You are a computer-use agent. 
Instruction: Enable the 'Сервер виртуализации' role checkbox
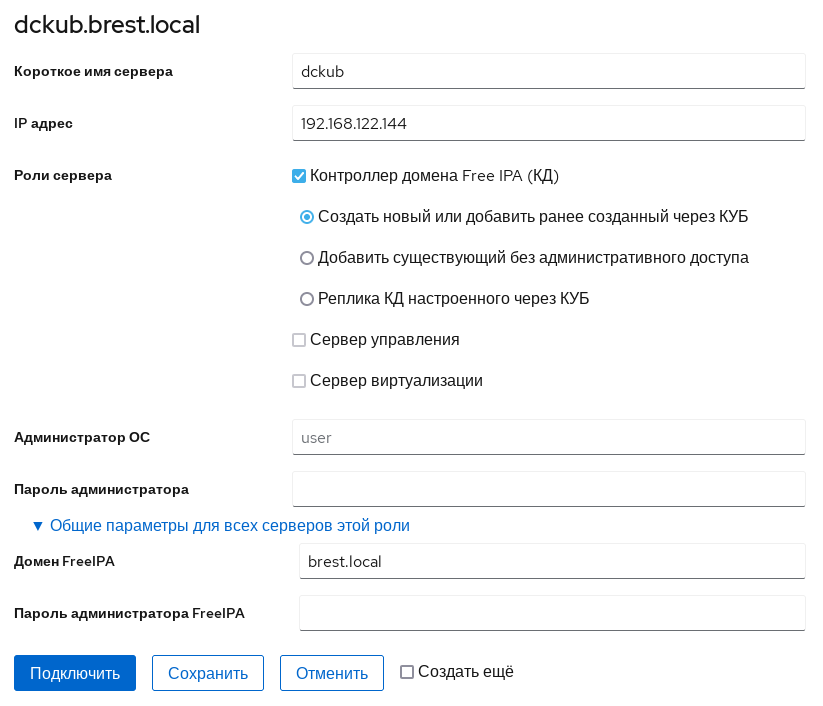[x=298, y=381]
